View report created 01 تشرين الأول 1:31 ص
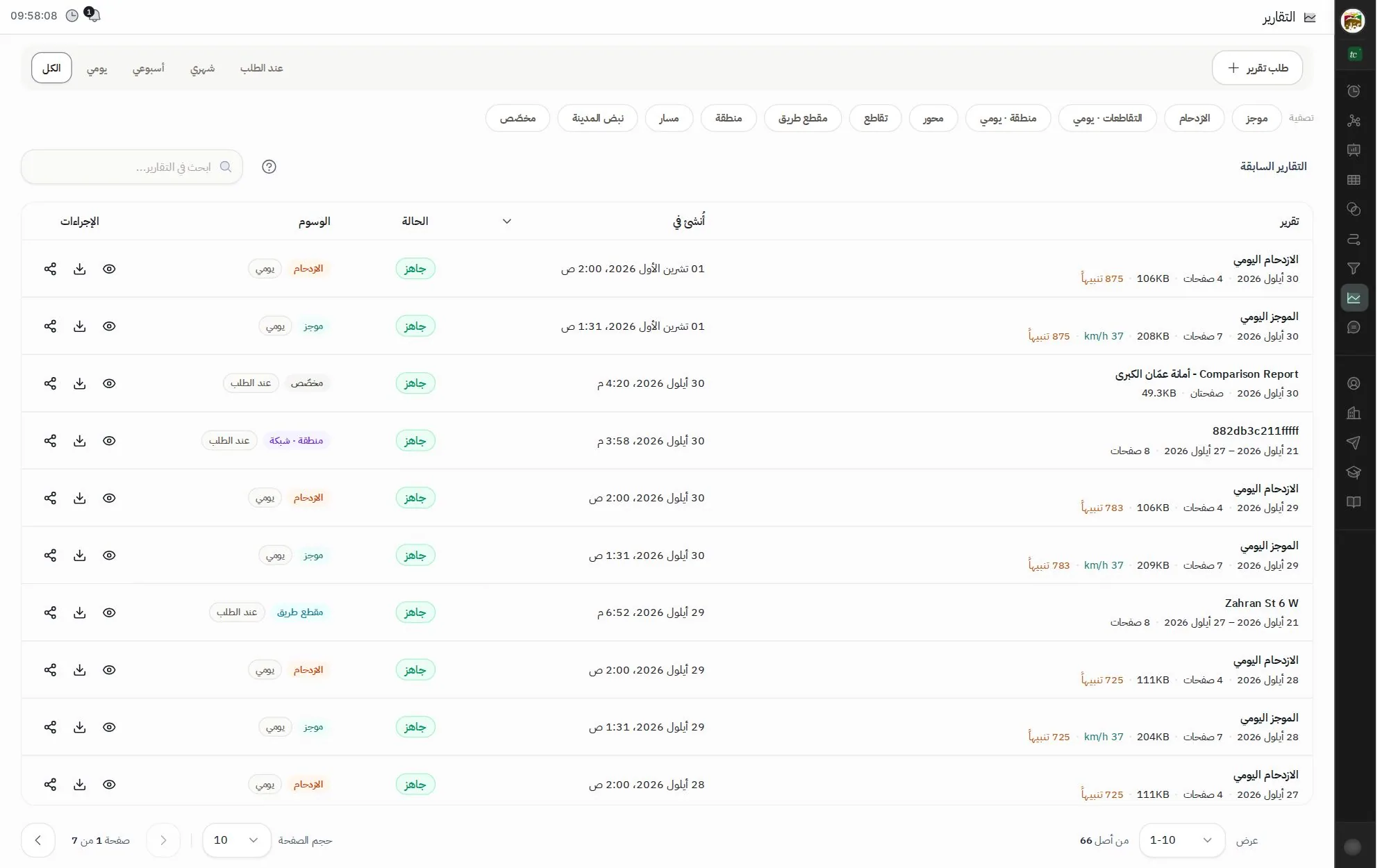Image resolution: width=1389 pixels, height=868 pixels. (109, 326)
